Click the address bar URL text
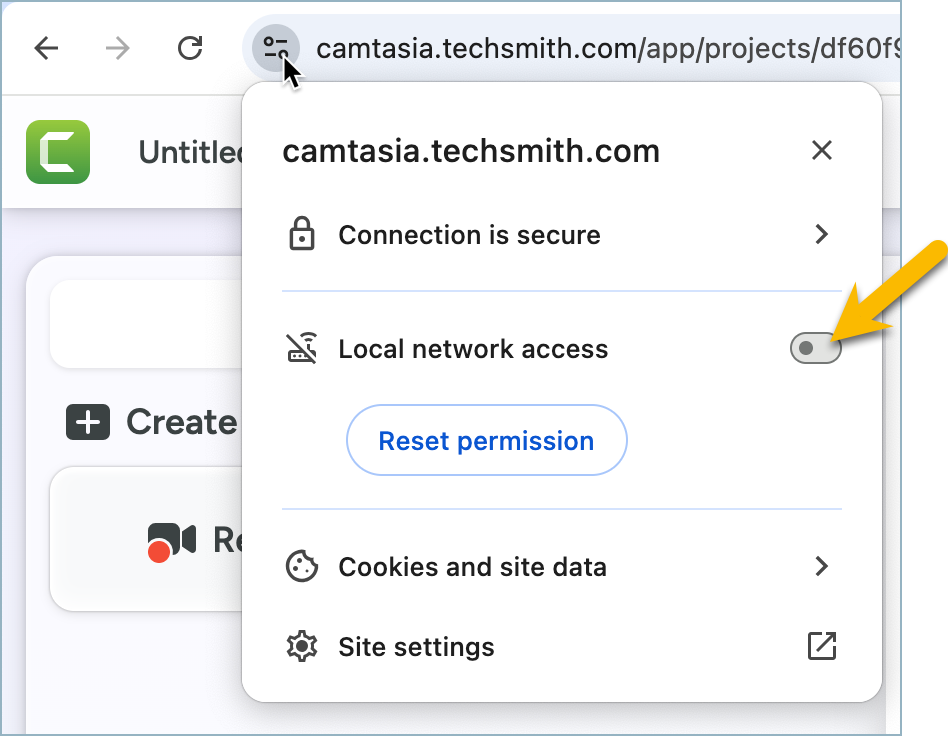948x736 pixels. pyautogui.click(x=608, y=48)
